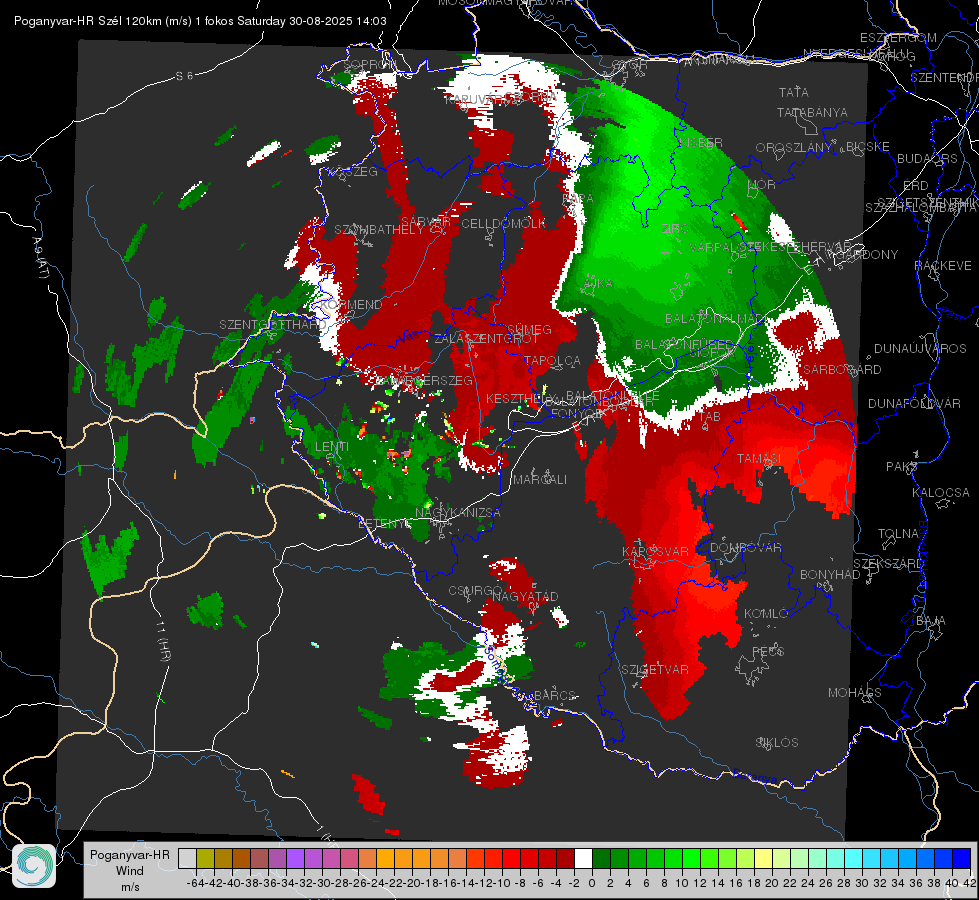The height and width of the screenshot is (900, 979).
Task: Click the radar title text with date 30-08-2025
Action: point(200,21)
